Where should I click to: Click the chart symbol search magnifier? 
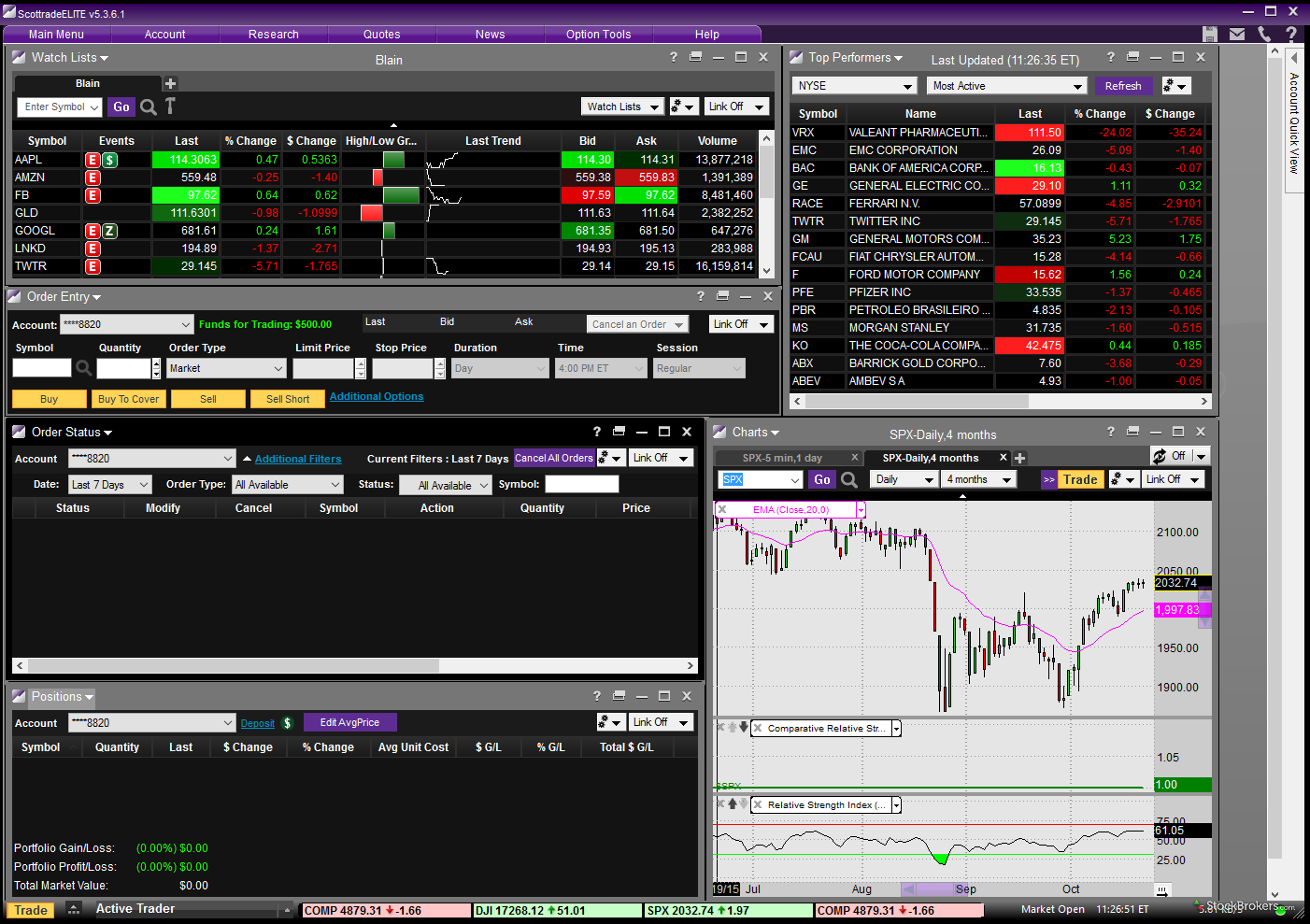click(849, 479)
